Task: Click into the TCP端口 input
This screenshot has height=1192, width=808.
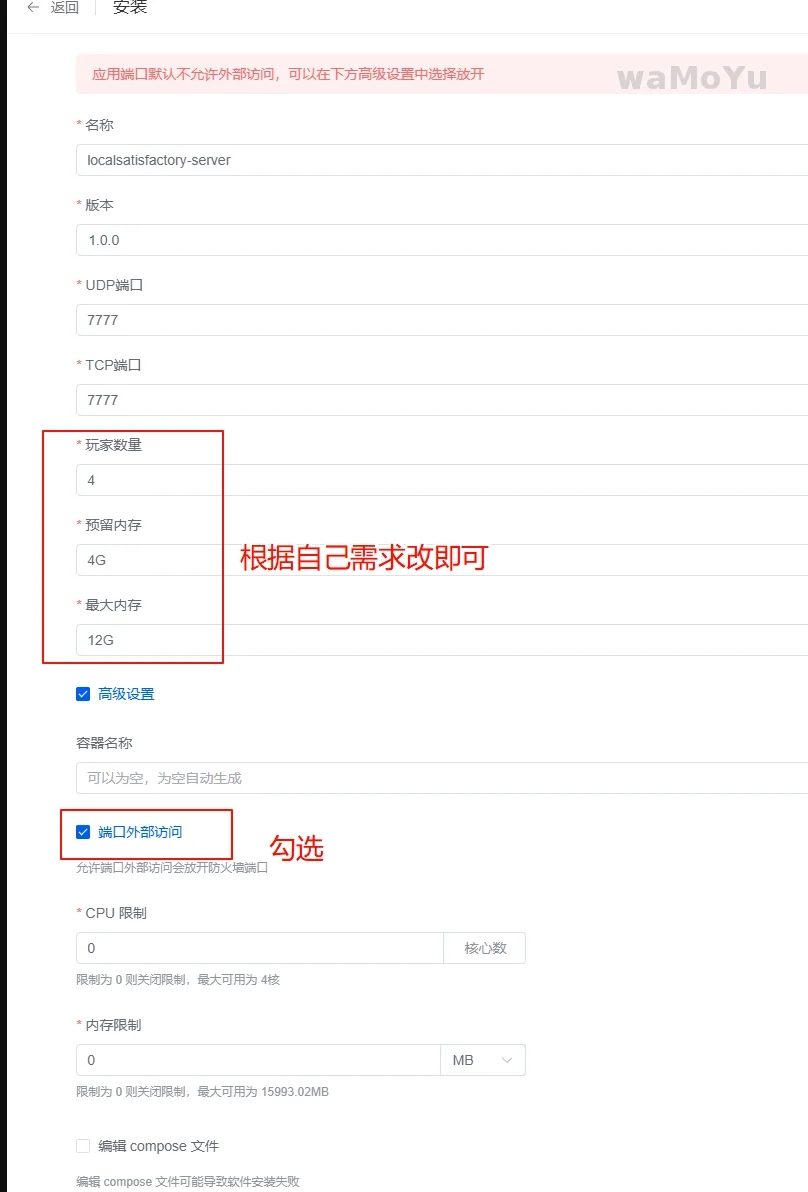Action: [440, 400]
